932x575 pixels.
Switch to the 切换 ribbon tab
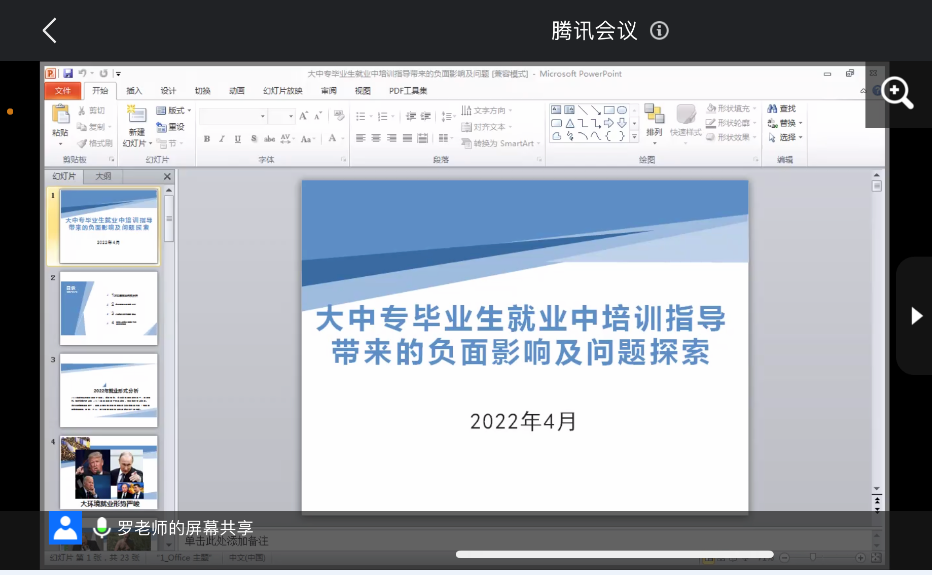click(x=203, y=90)
